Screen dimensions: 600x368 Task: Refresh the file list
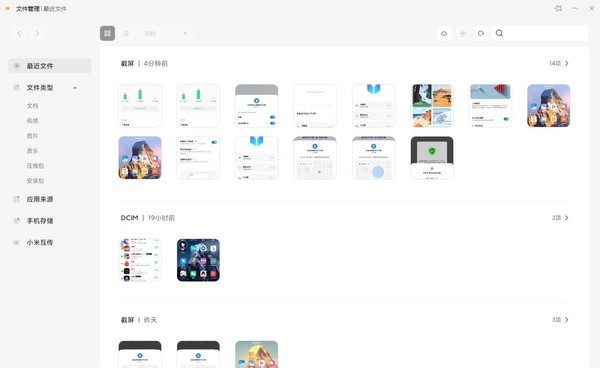tap(481, 33)
